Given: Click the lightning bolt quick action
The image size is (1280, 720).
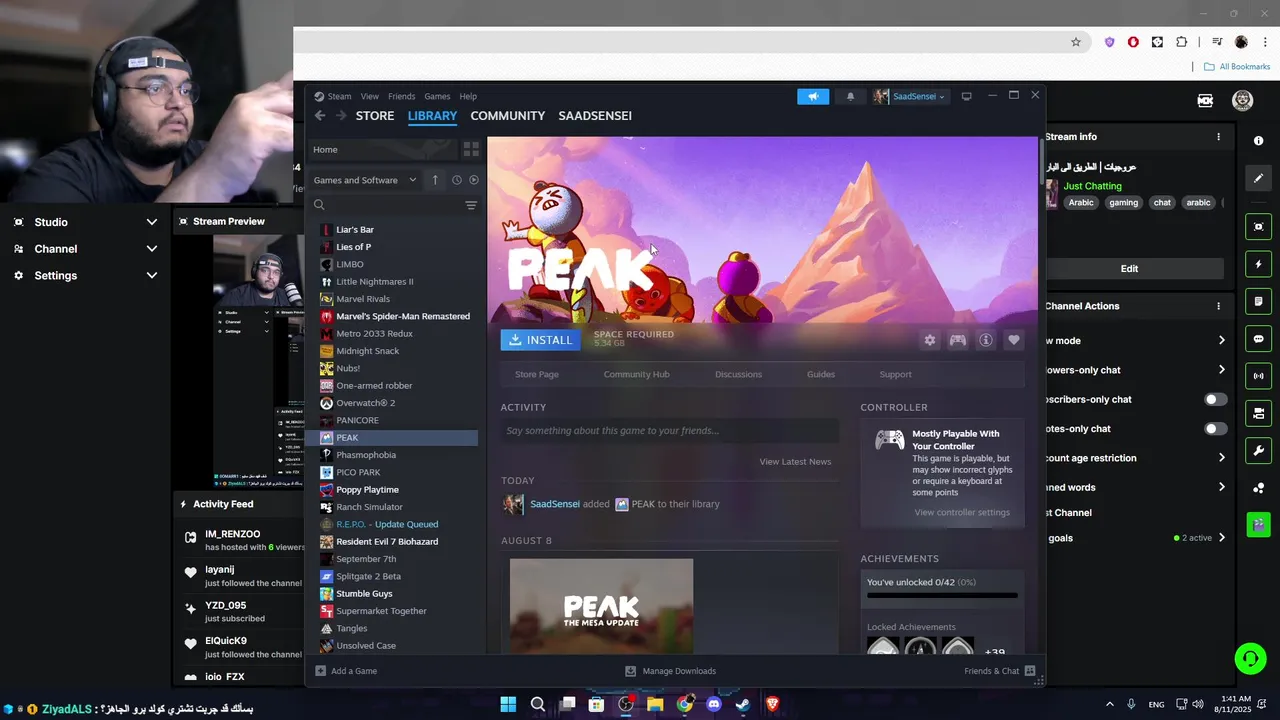Looking at the screenshot, I should pos(1259,265).
